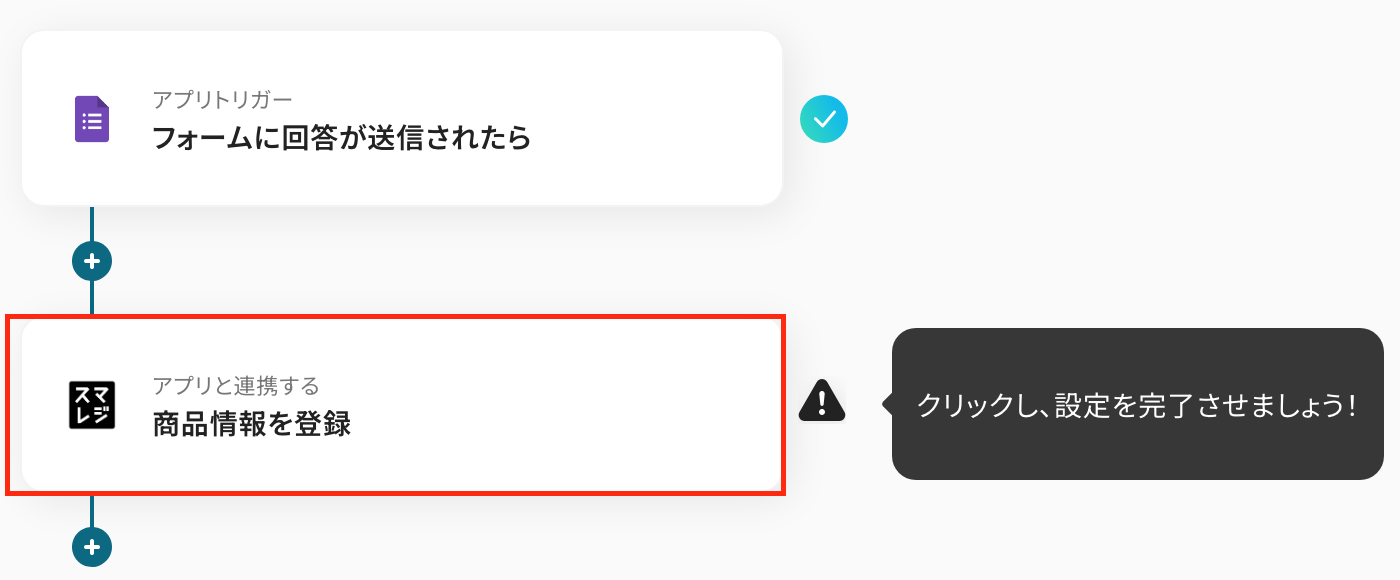
Task: Add a step below 商品情報を登録
Action: (92, 547)
